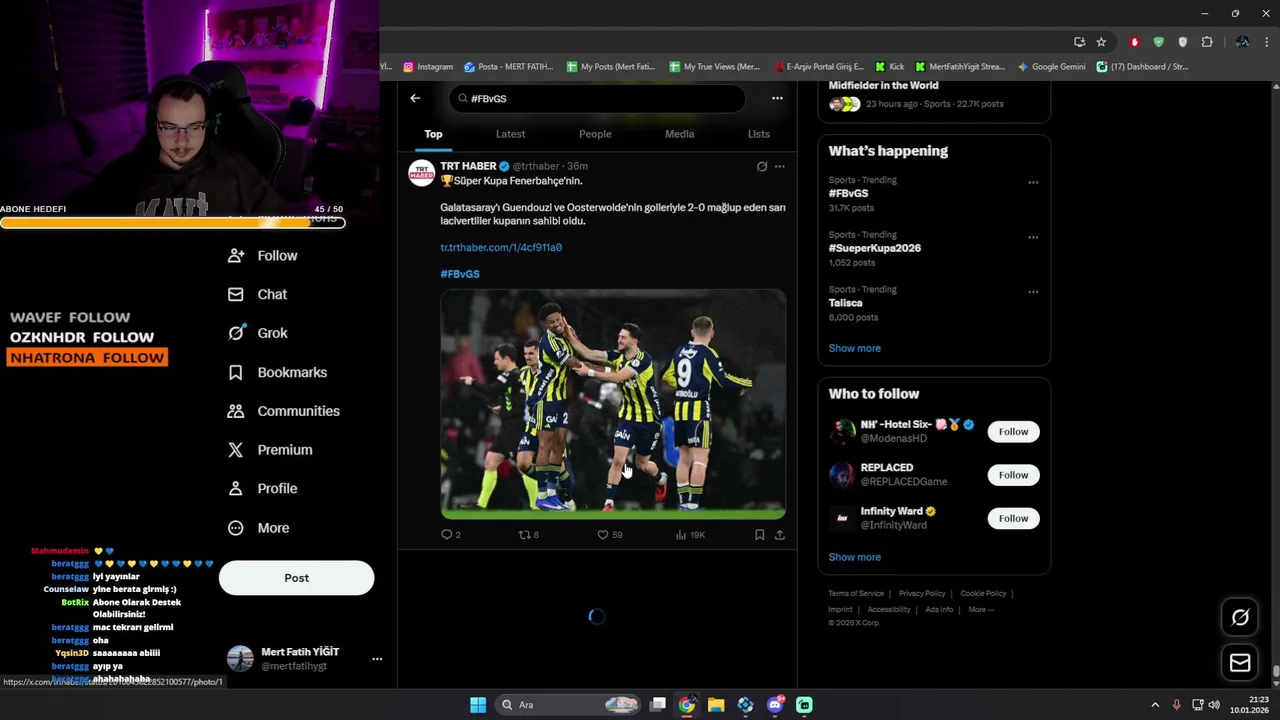Open Task View from taskbar
1280x720 pixels.
tap(658, 705)
